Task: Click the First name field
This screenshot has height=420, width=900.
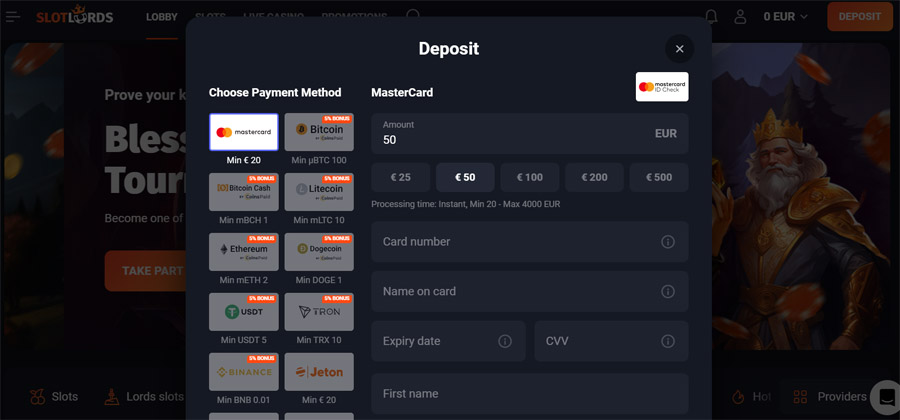Action: click(530, 394)
